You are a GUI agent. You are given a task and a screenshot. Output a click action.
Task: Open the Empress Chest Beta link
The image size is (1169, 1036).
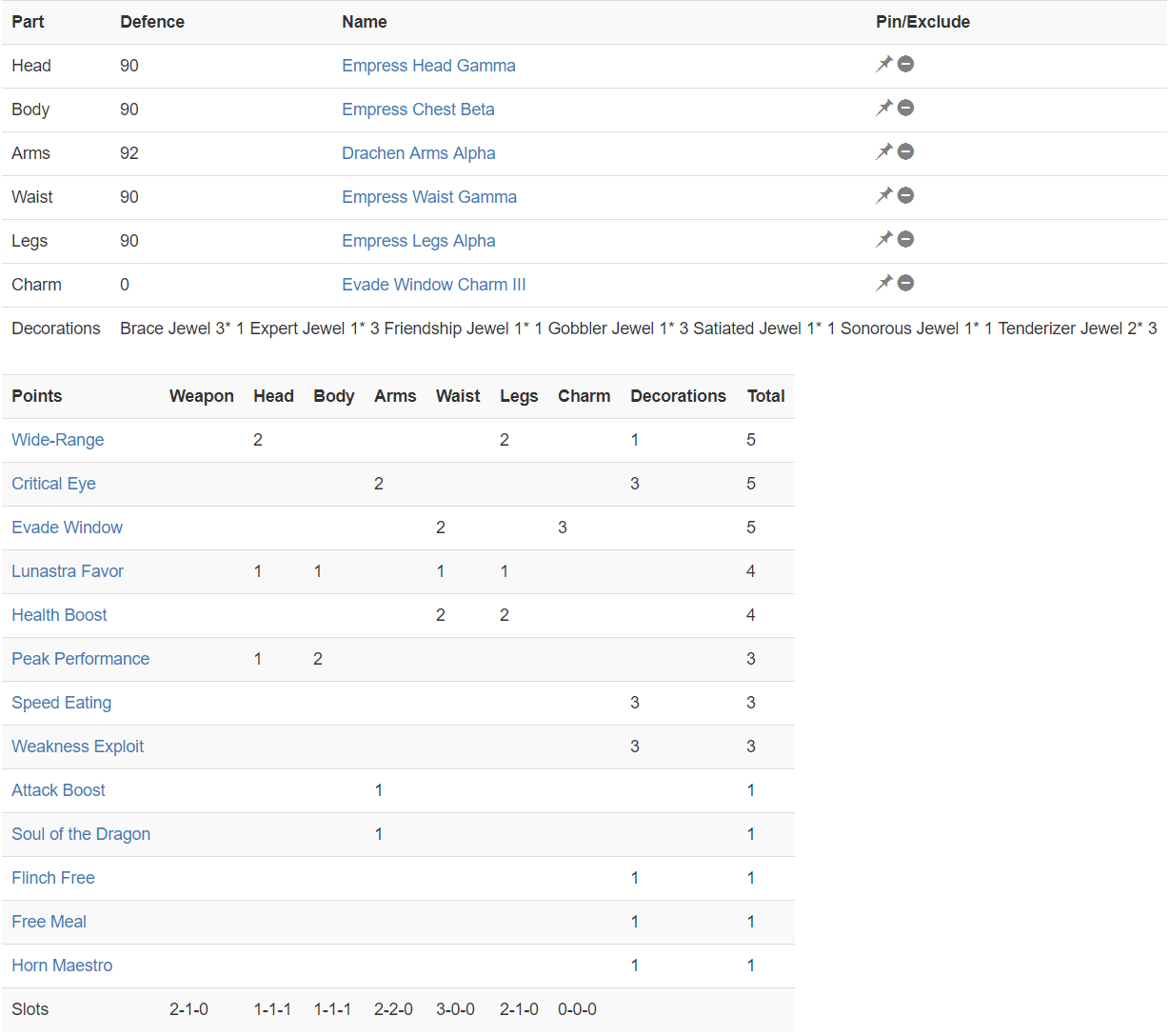(418, 110)
